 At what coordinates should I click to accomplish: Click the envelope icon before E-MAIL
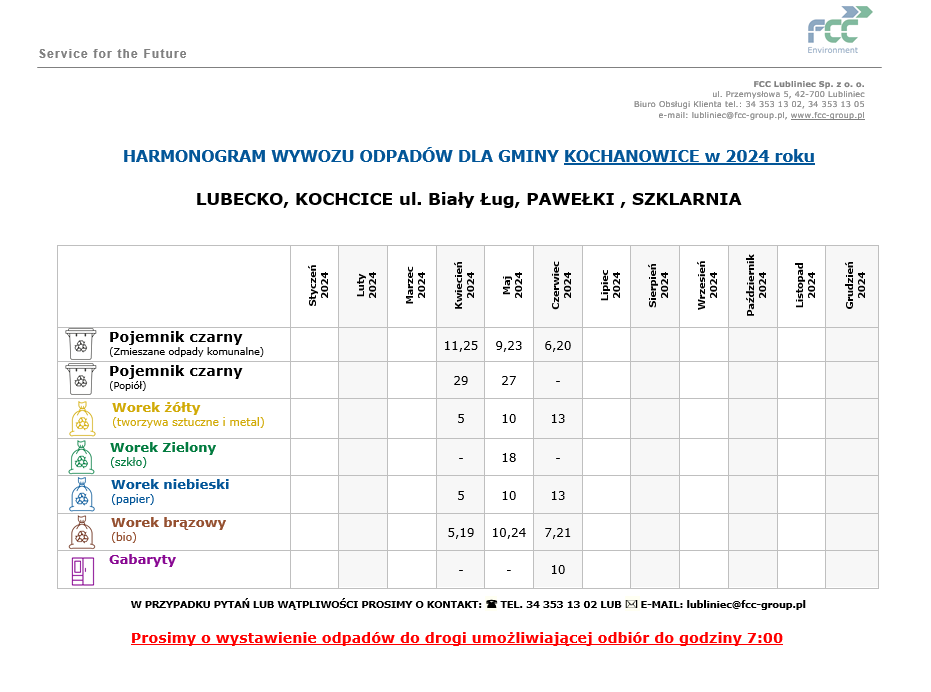pos(631,605)
